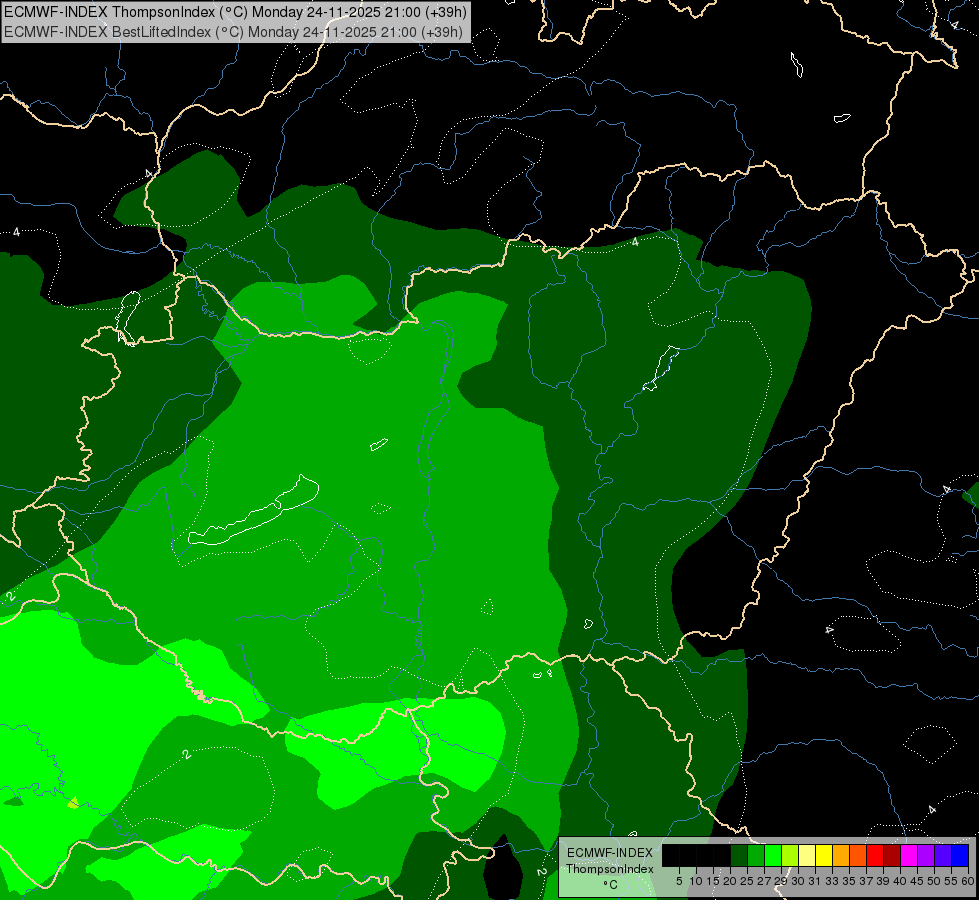Click the orange-red 35–37 legend swatch
The height and width of the screenshot is (900, 979).
pyautogui.click(x=858, y=855)
